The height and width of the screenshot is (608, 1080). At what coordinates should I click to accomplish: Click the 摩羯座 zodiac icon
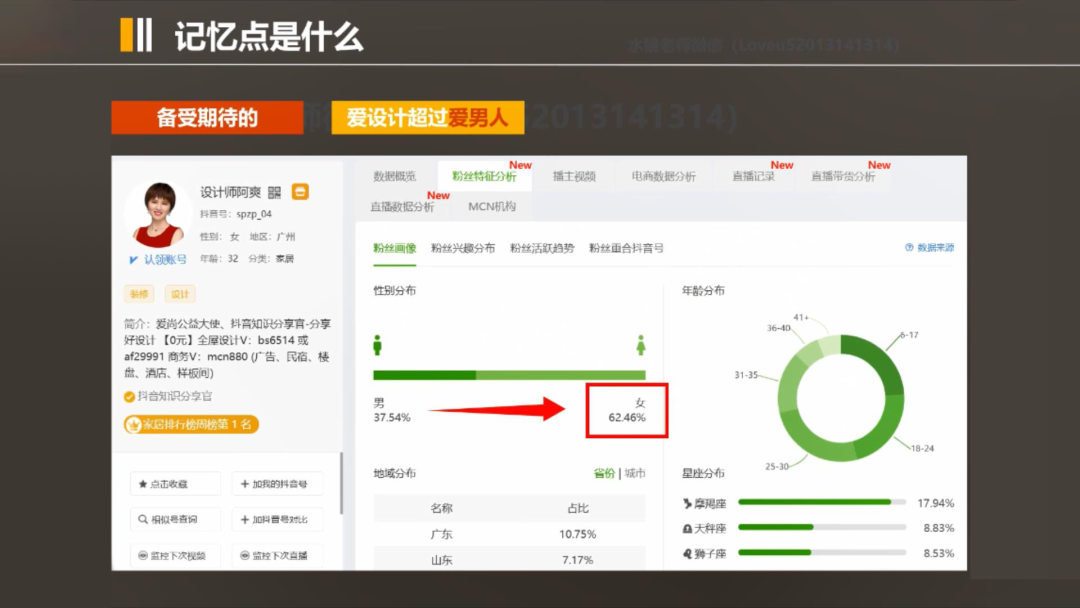pos(687,503)
